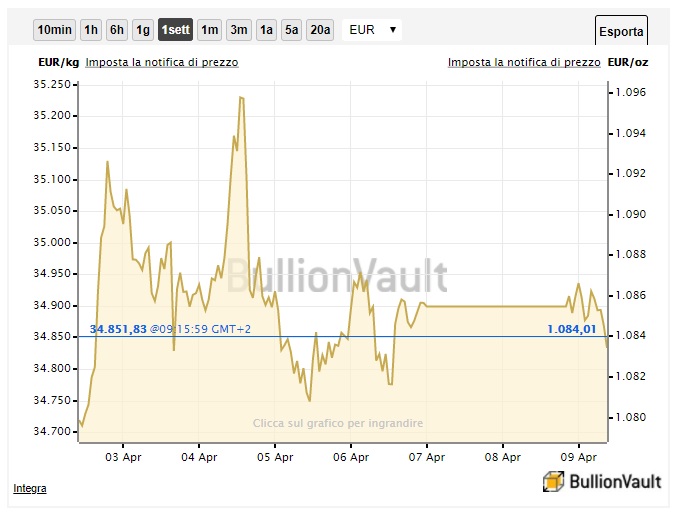The width and height of the screenshot is (679, 514).
Task: Switch chart to 1m range
Action: click(210, 30)
